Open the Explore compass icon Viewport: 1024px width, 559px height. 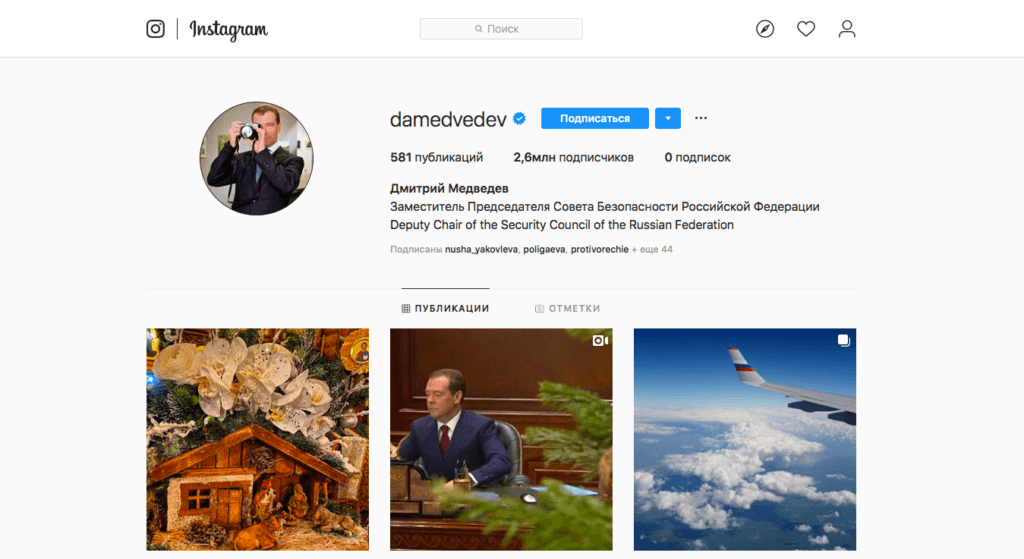[765, 29]
